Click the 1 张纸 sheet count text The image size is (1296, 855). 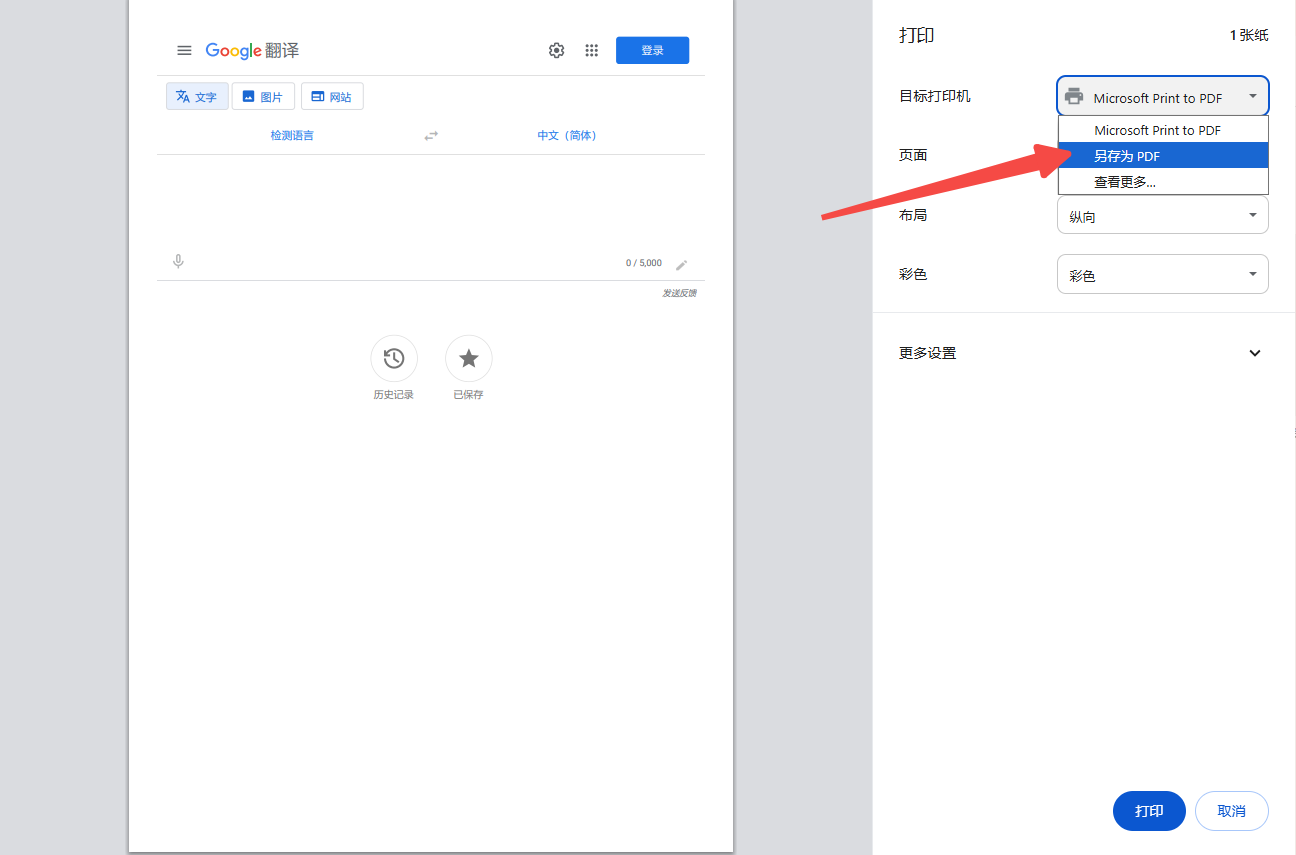[x=1249, y=35]
